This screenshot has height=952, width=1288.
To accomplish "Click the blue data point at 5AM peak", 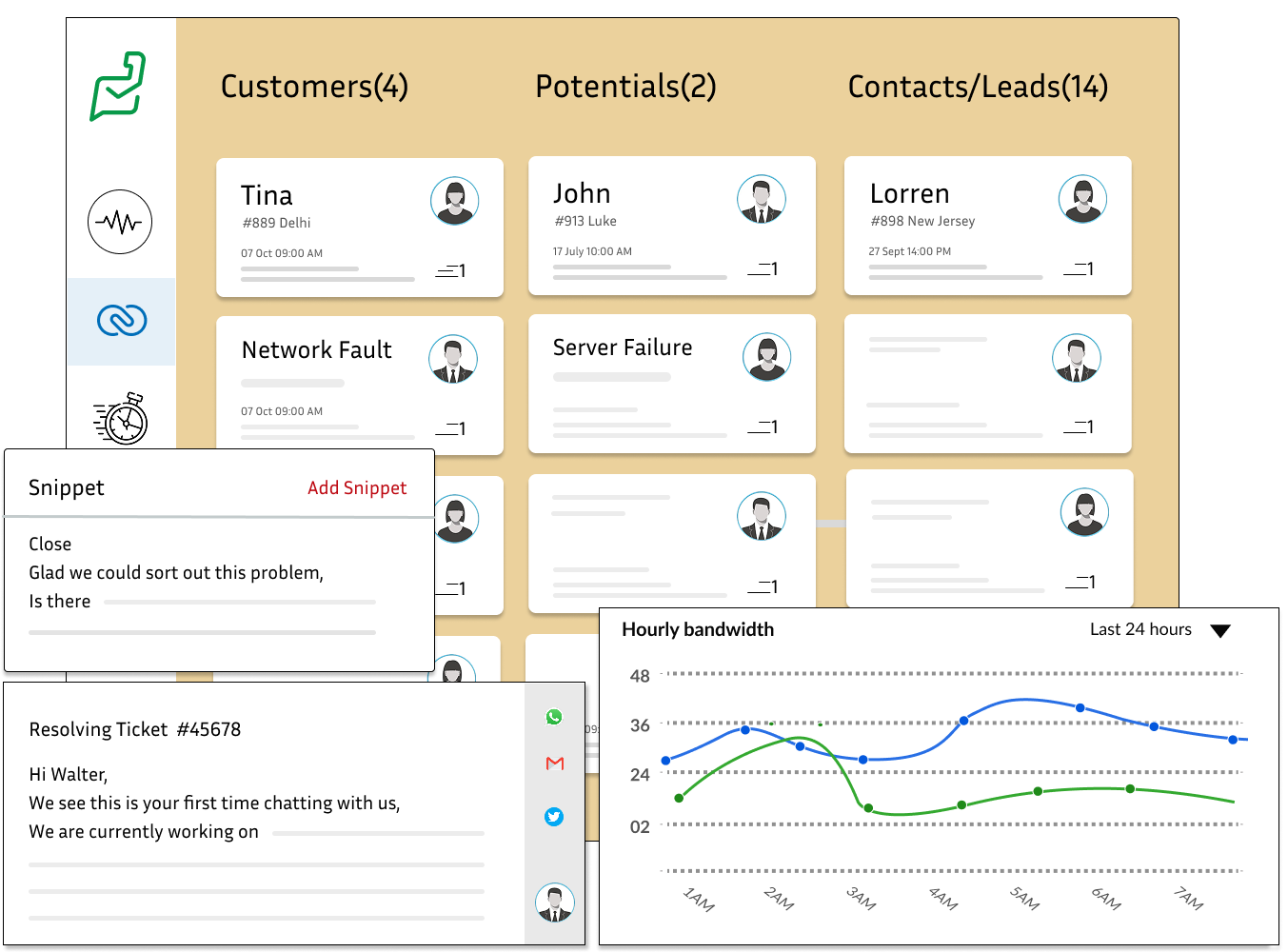I will click(1080, 707).
